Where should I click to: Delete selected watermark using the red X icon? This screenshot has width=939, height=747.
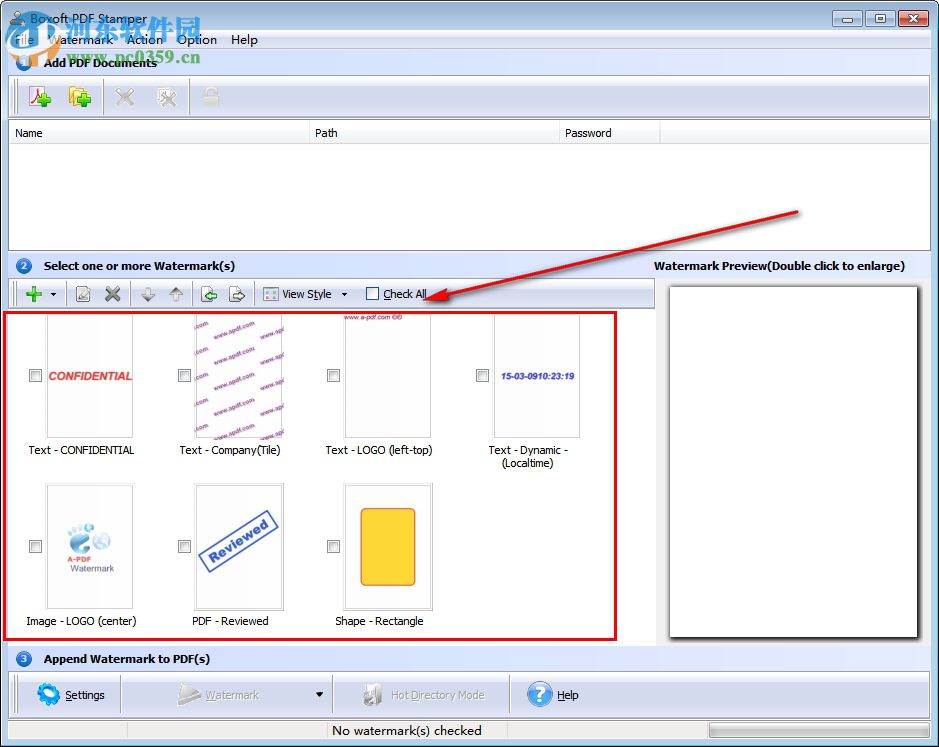113,293
